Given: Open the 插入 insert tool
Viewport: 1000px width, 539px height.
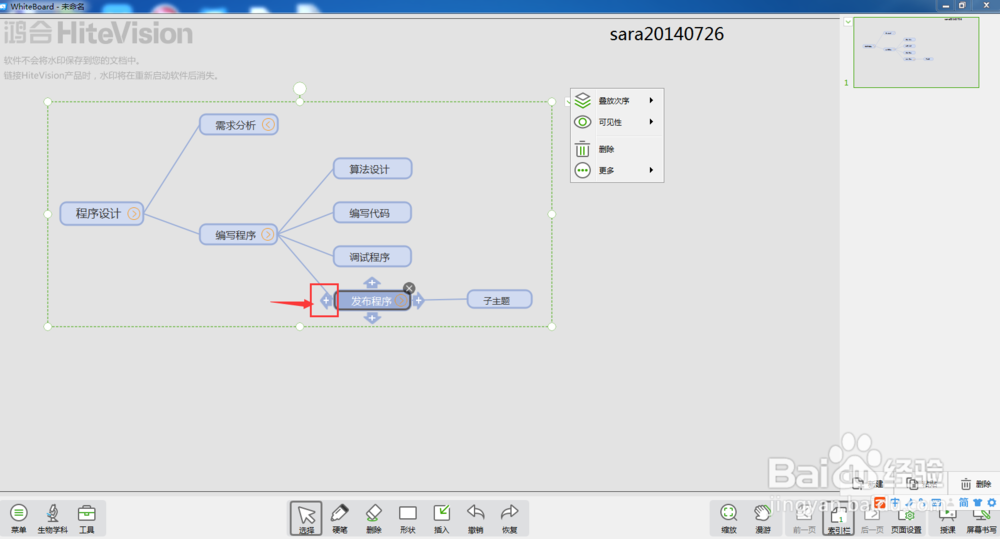Looking at the screenshot, I should tap(441, 518).
